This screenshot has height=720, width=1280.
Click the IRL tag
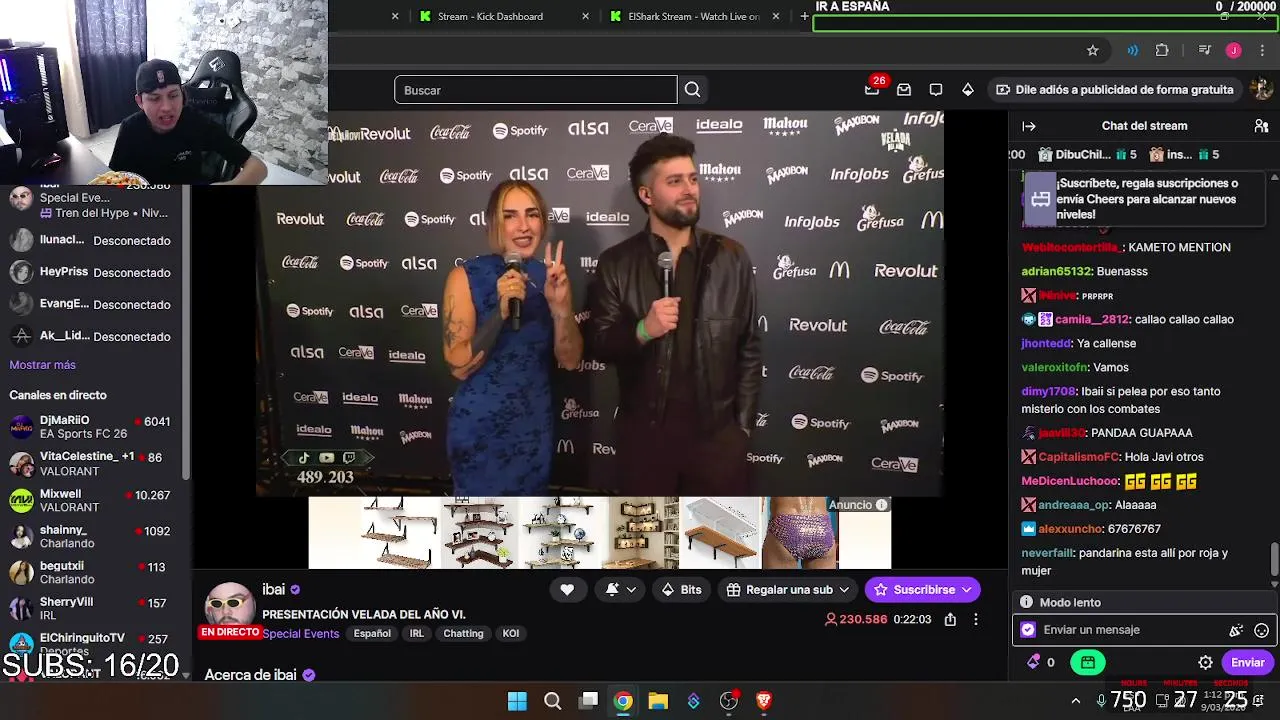coord(417,634)
